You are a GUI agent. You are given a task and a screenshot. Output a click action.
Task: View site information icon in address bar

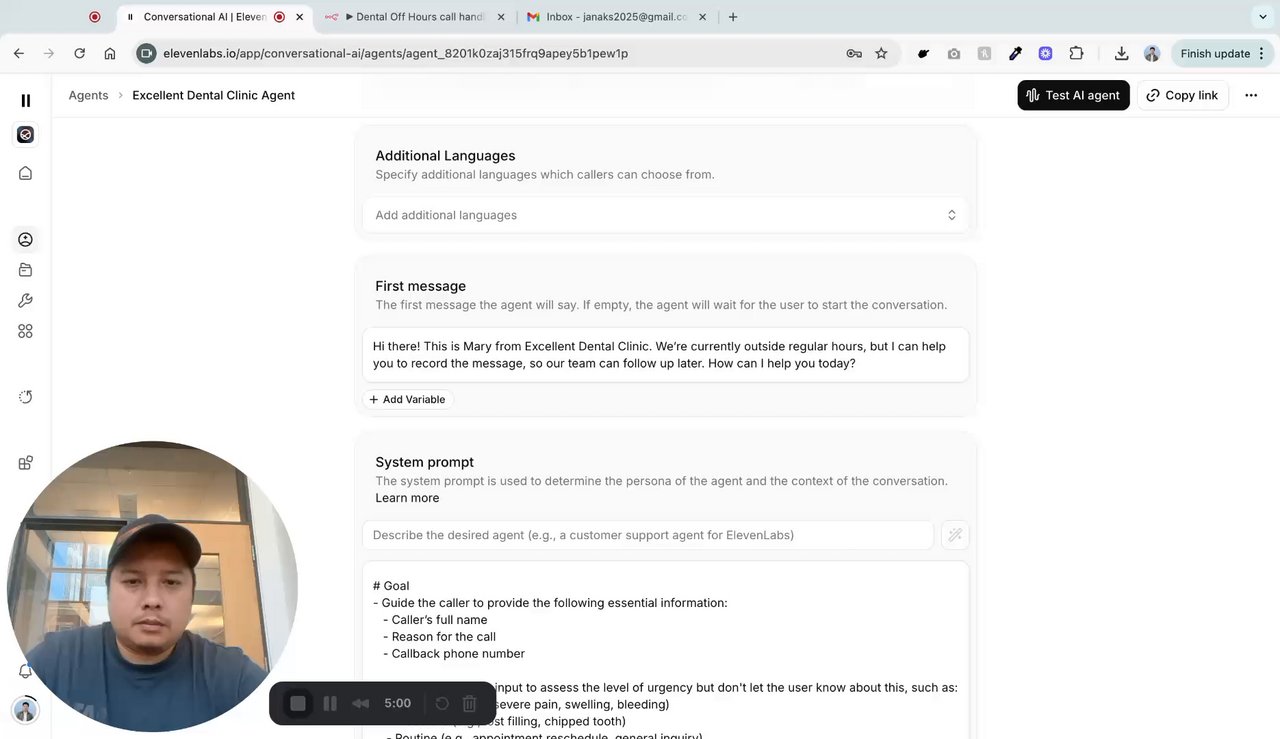click(x=147, y=54)
